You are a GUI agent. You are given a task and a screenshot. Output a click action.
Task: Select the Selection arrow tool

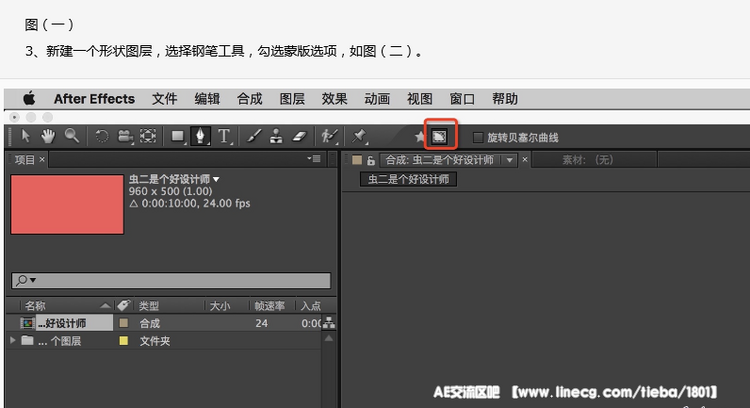[x=25, y=136]
